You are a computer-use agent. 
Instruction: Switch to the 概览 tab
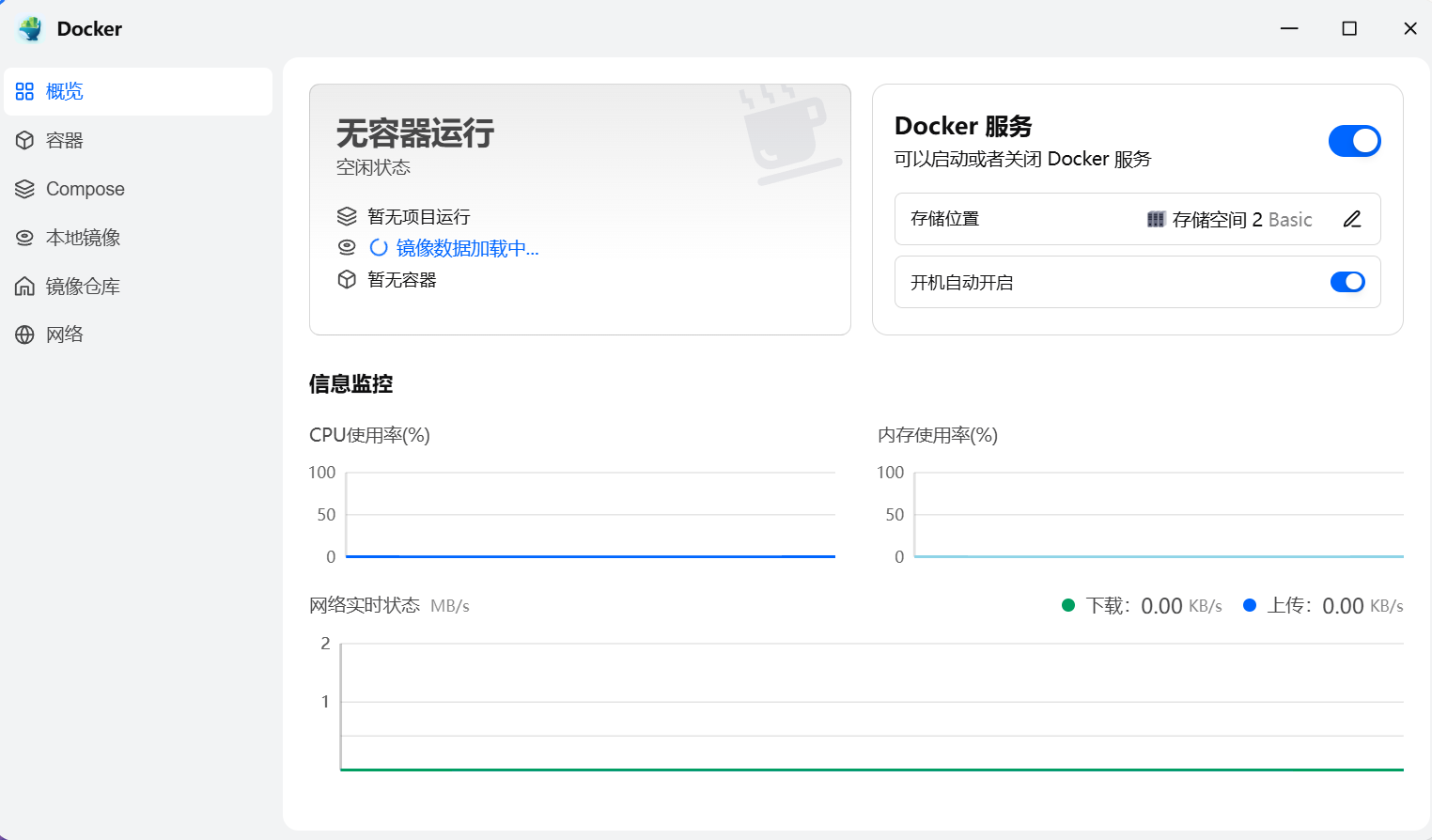click(x=64, y=91)
